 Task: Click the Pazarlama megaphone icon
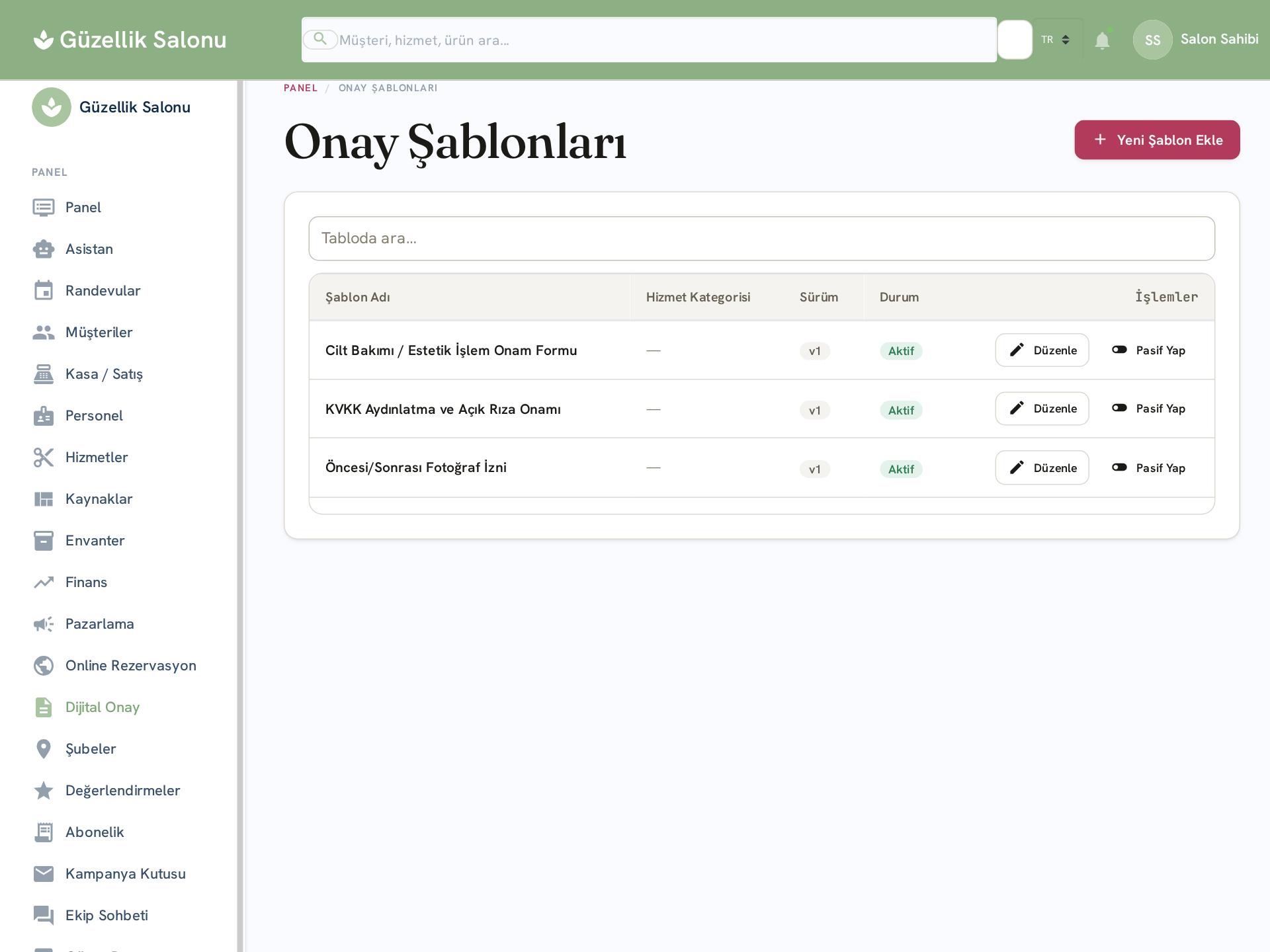(x=44, y=624)
